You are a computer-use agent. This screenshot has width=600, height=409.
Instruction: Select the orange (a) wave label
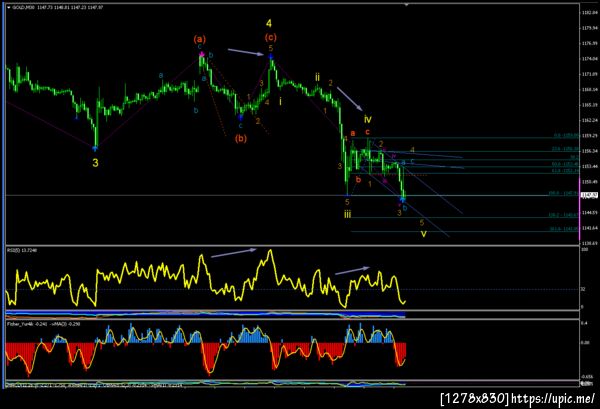[200, 39]
